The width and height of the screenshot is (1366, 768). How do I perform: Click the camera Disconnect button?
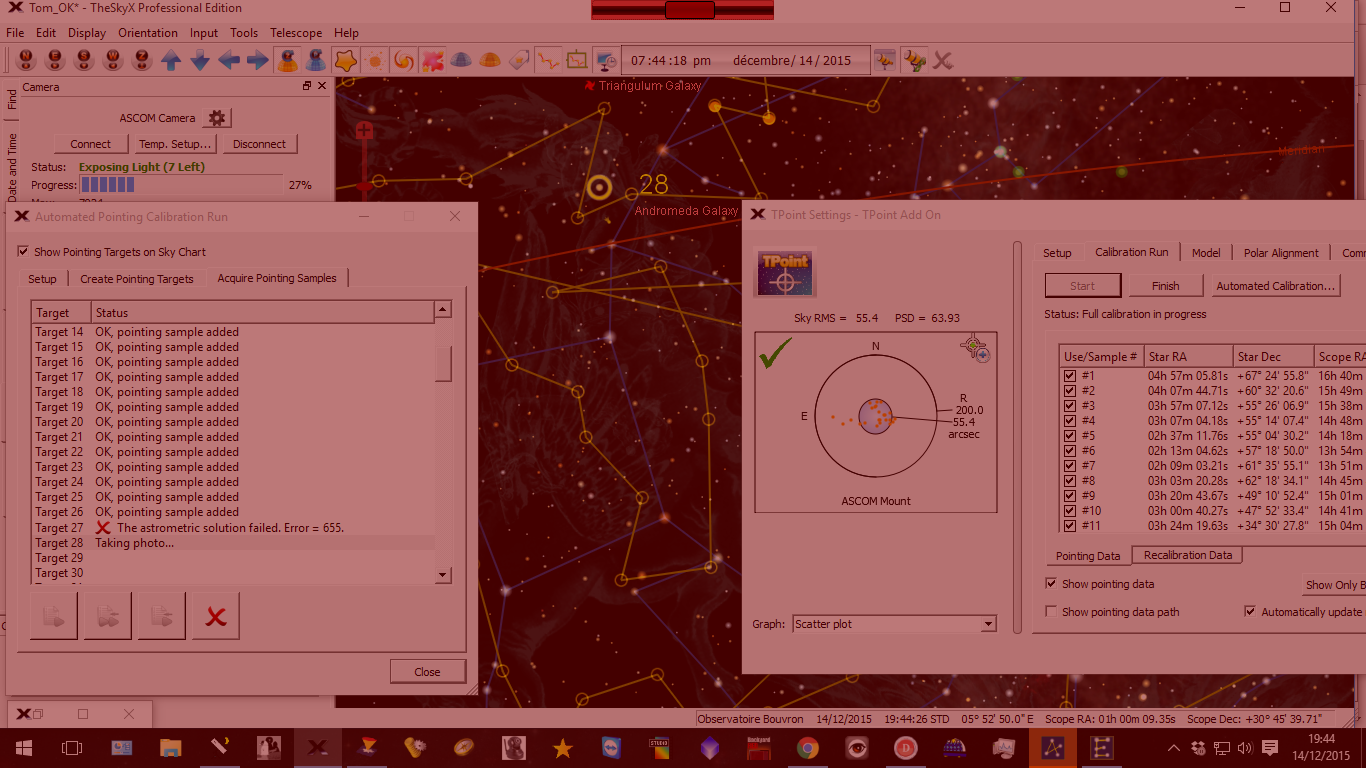point(259,144)
